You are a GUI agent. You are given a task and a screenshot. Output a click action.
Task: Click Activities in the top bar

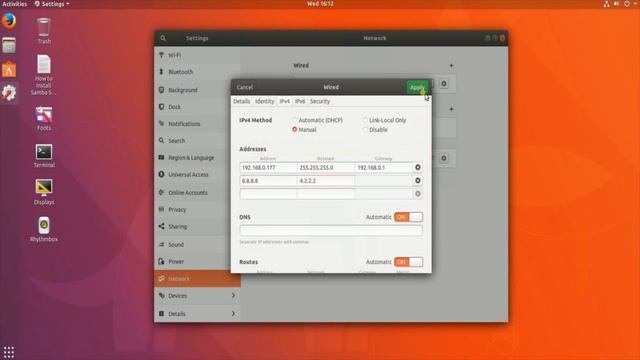point(15,4)
